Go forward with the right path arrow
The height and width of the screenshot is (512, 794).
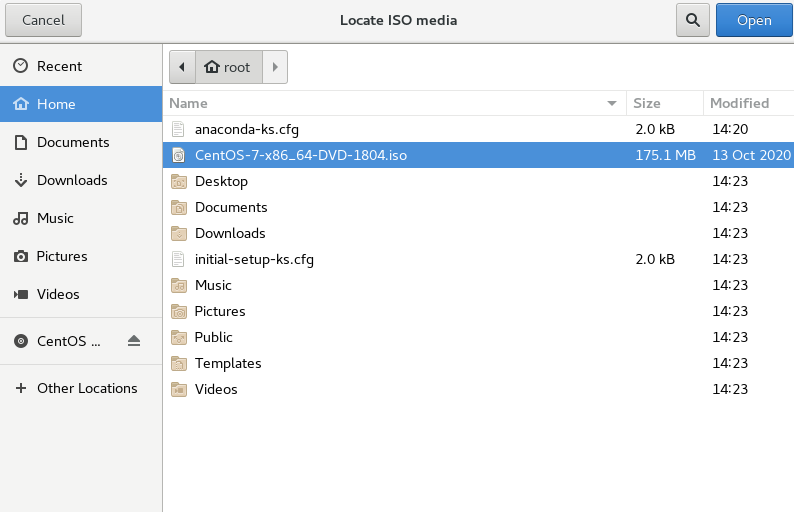(275, 67)
